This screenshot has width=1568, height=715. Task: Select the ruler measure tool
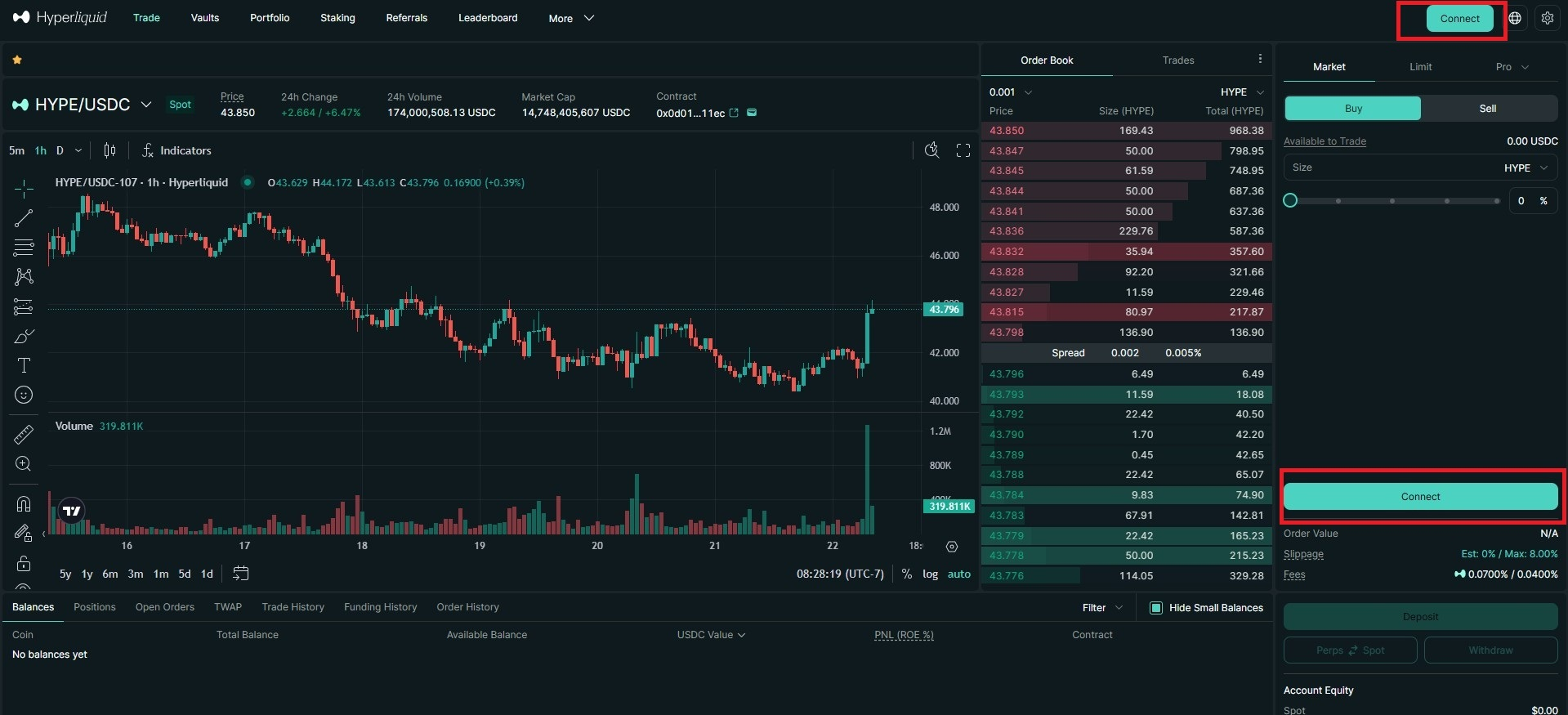point(24,434)
